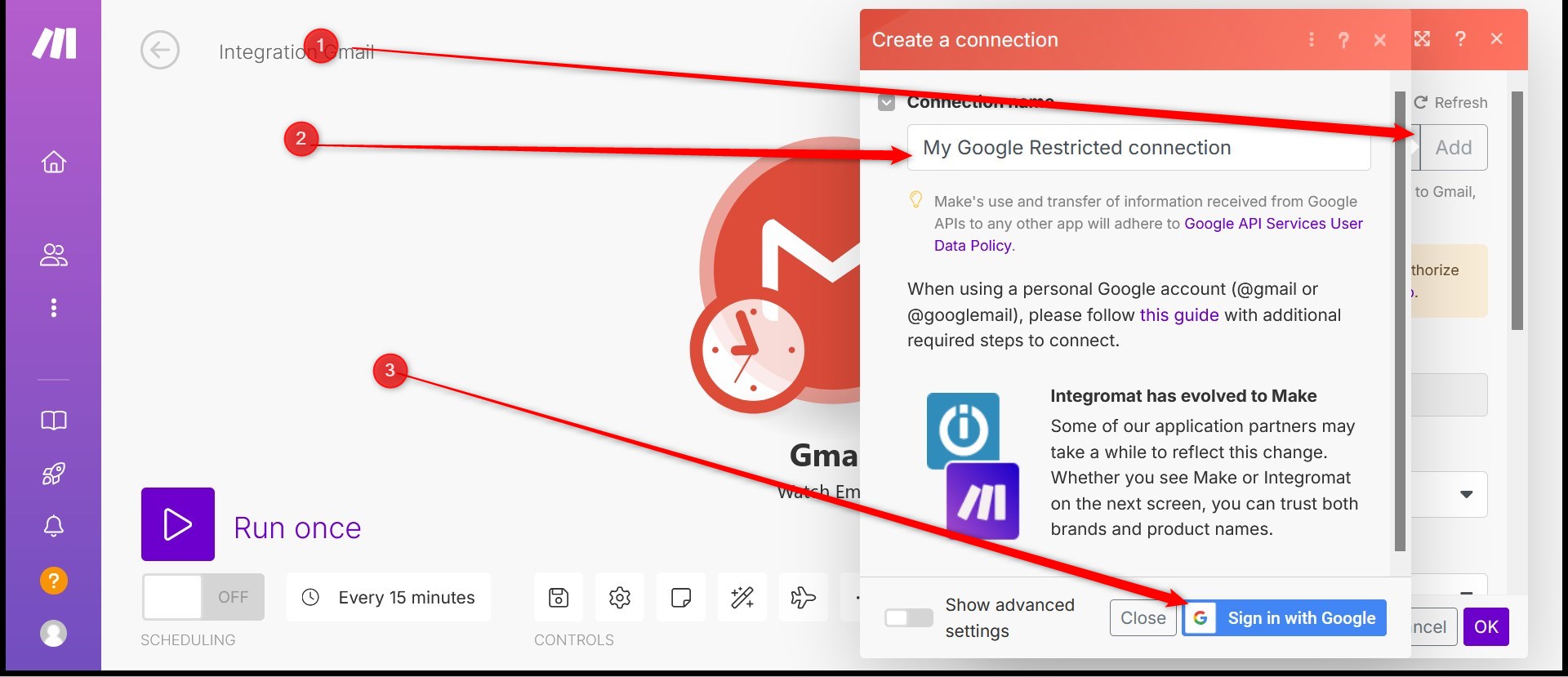Click the orange Help question mark icon
The width and height of the screenshot is (1568, 677).
54,581
